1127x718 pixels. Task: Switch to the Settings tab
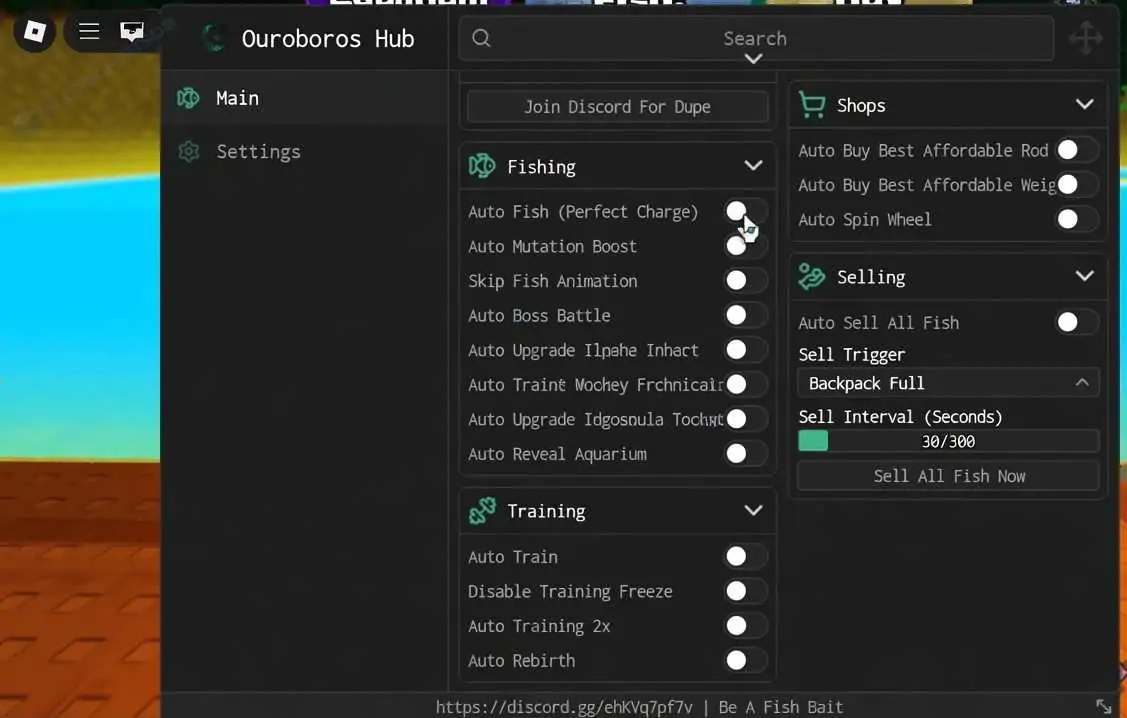[305, 151]
